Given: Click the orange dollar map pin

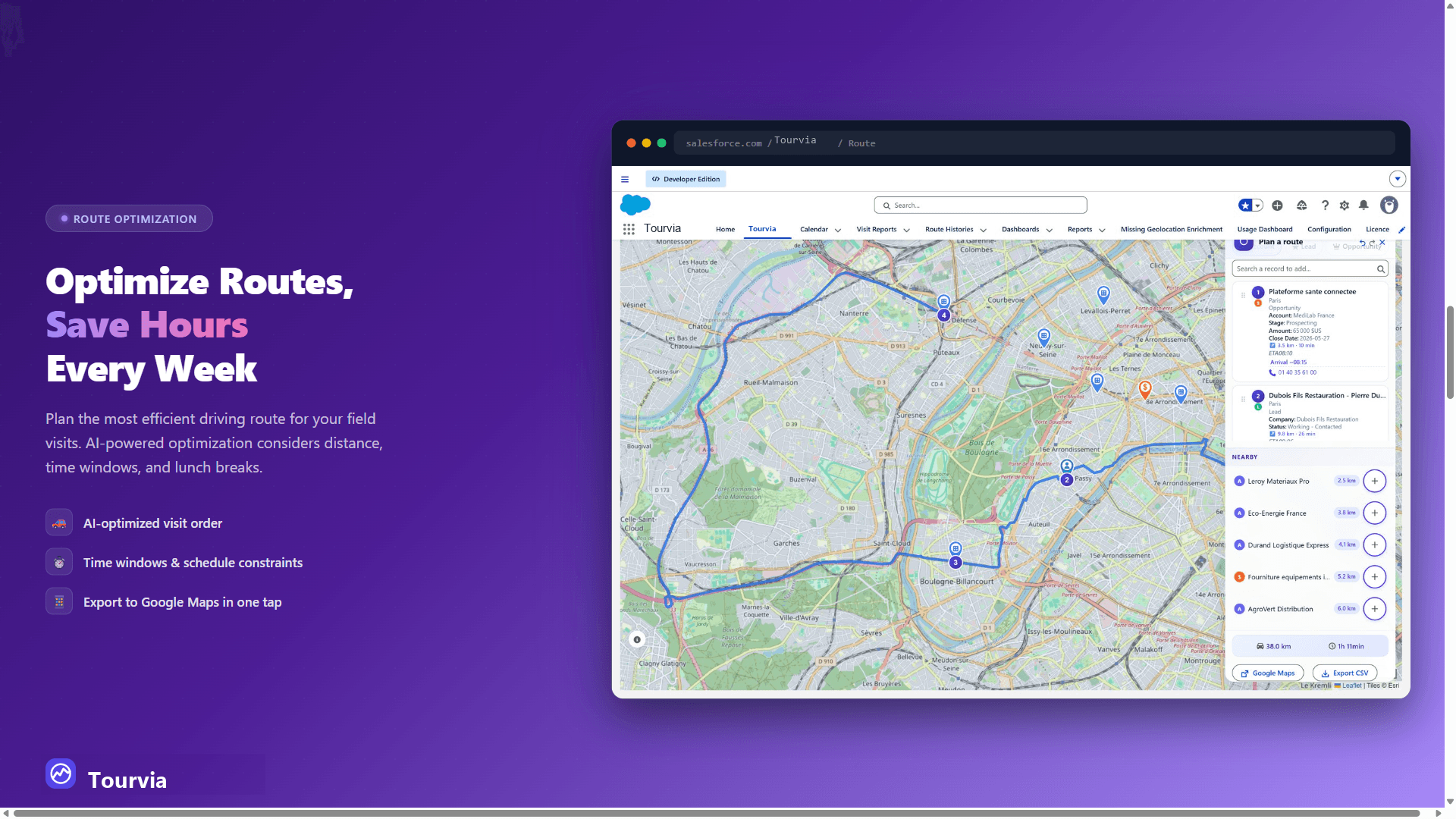Looking at the screenshot, I should tap(1145, 390).
